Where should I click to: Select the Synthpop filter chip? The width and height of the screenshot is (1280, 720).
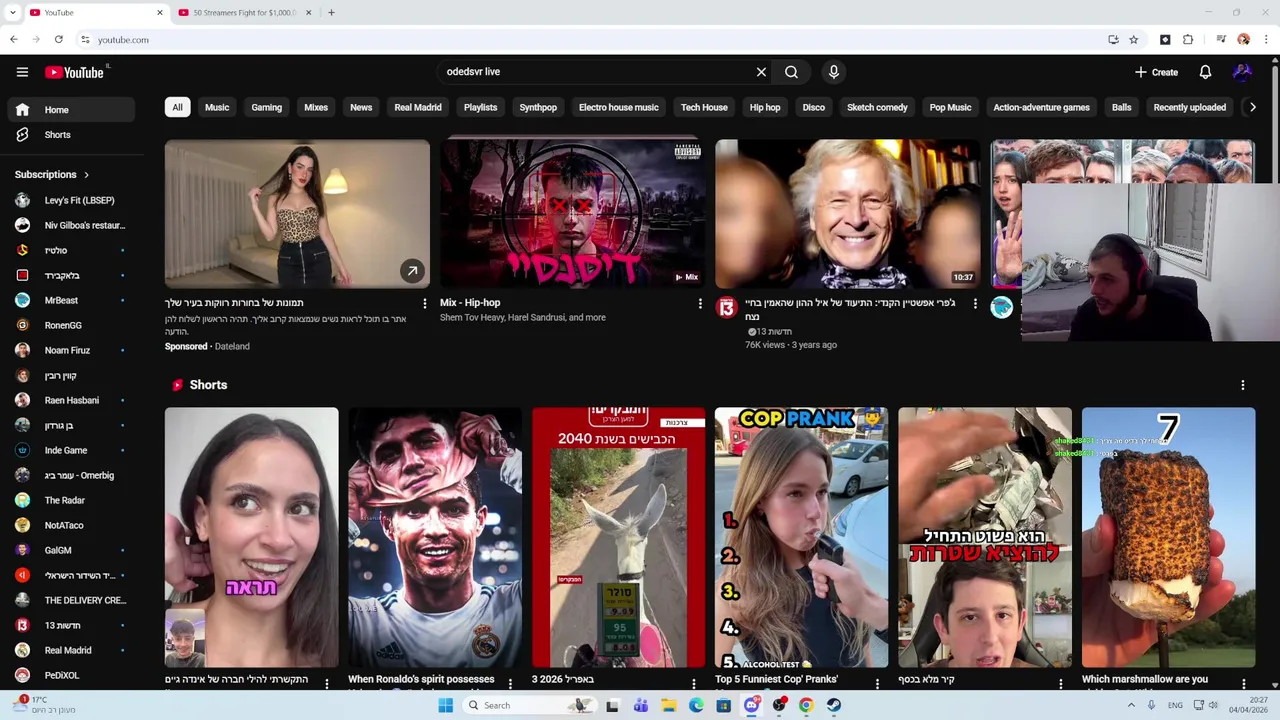[x=538, y=107]
